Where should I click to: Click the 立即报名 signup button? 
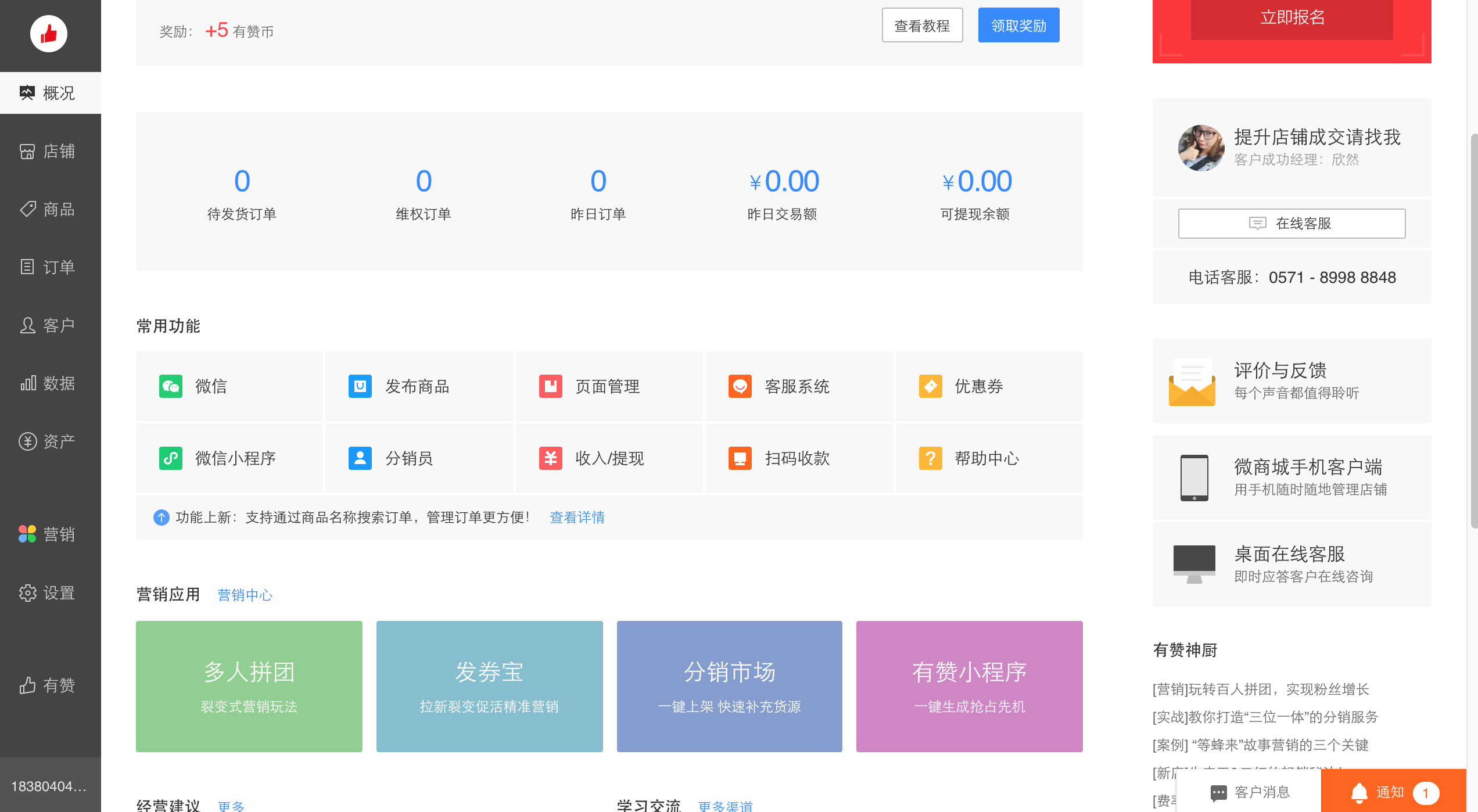pos(1292,19)
